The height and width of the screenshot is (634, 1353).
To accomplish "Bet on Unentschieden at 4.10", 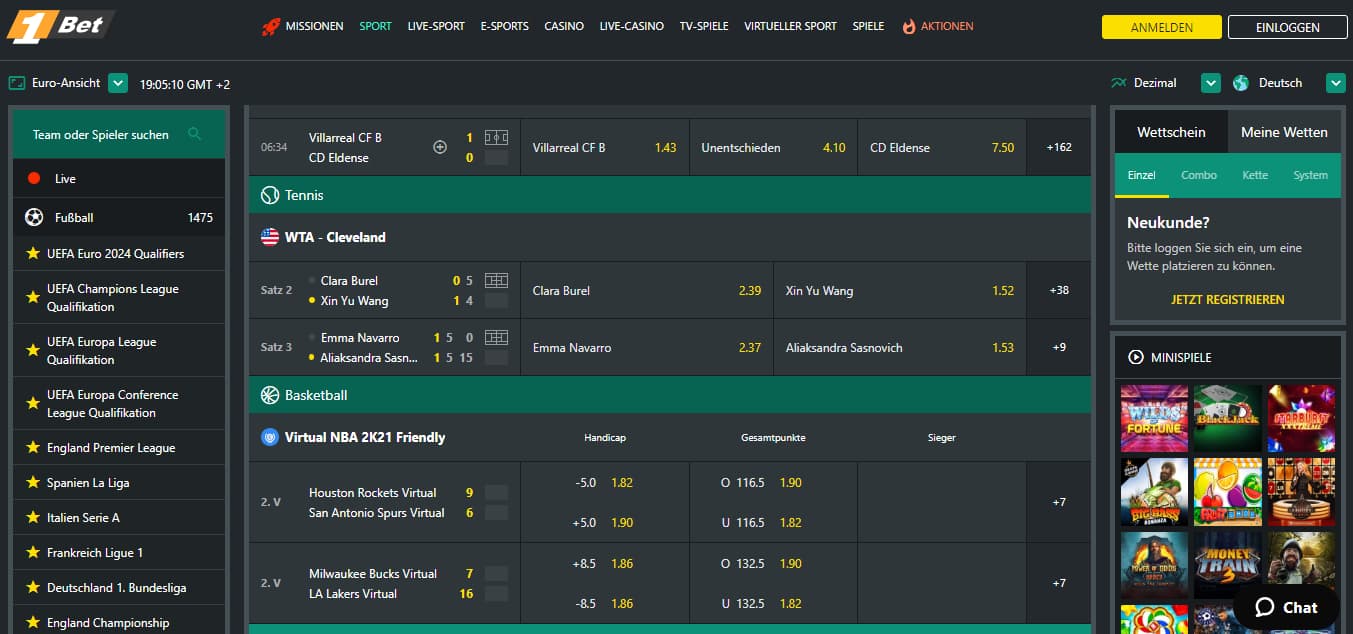I will tap(773, 147).
